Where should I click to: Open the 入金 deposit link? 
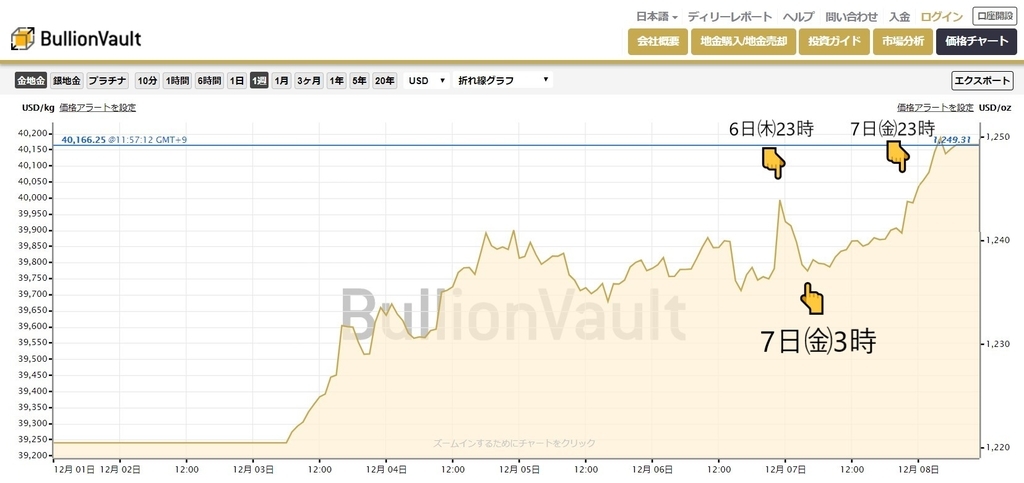(899, 17)
